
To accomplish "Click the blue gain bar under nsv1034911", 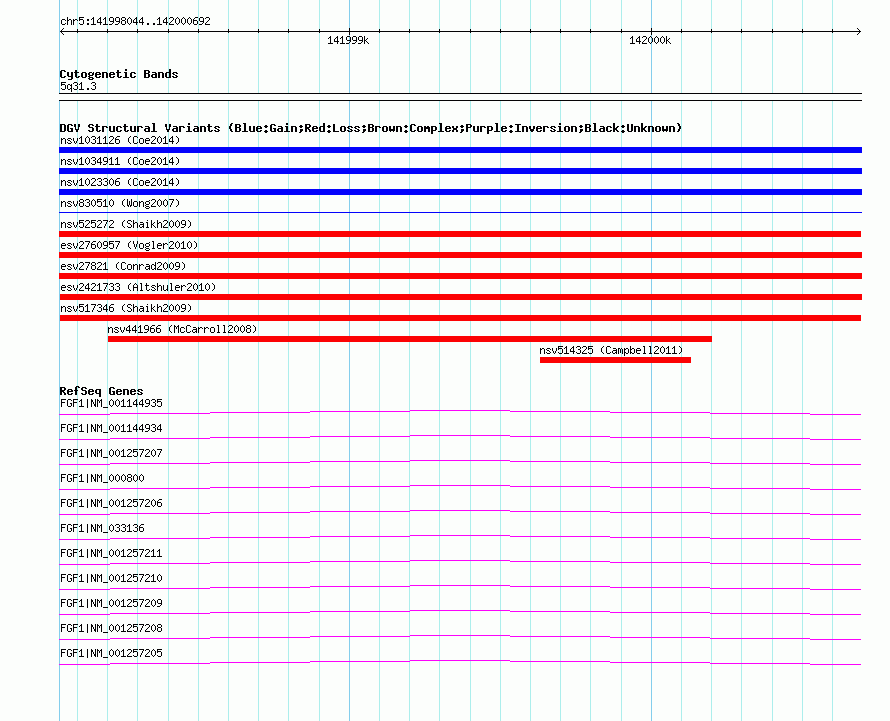I will tap(460, 171).
